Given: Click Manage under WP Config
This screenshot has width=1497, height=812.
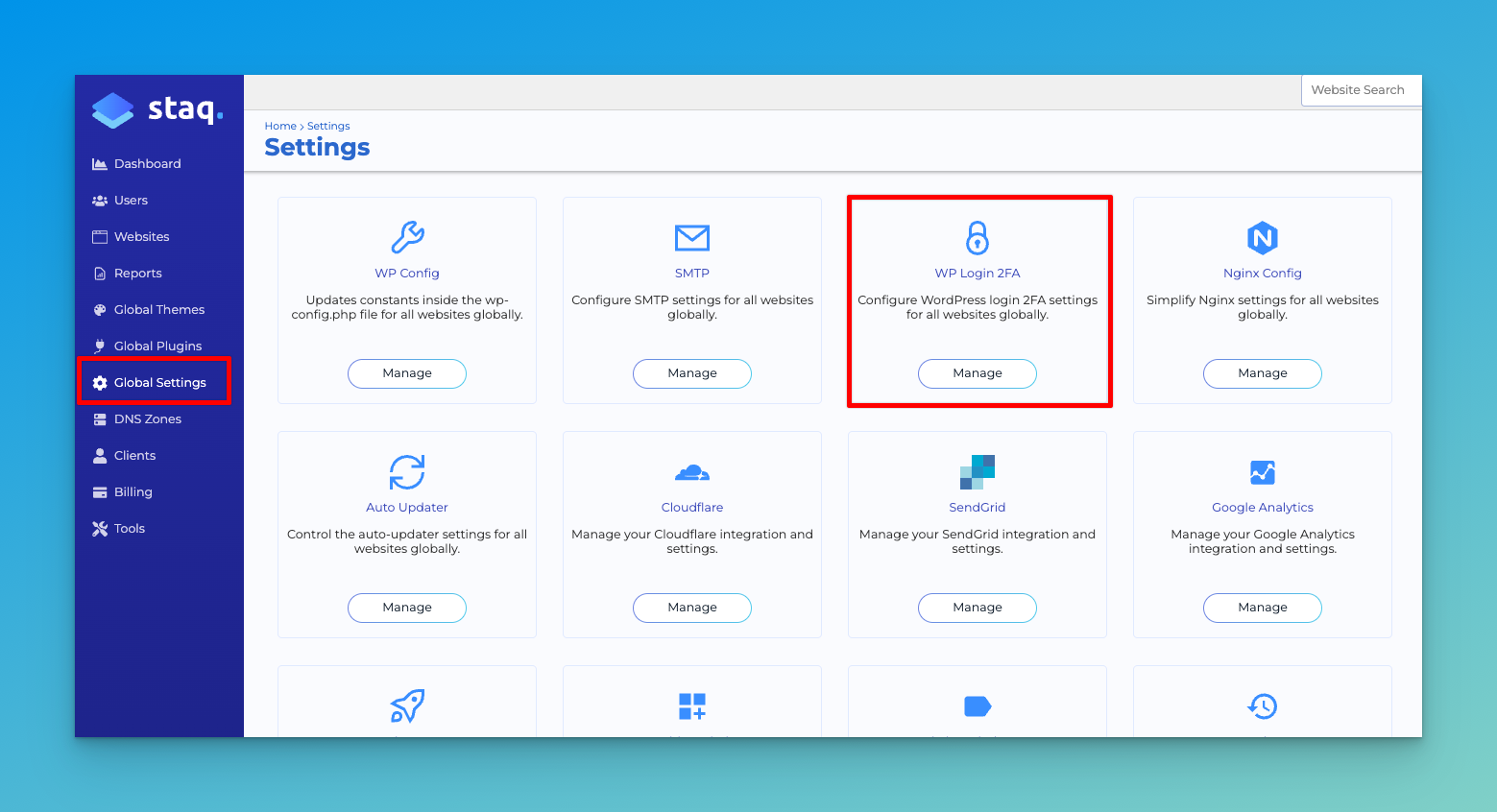Looking at the screenshot, I should [x=407, y=373].
